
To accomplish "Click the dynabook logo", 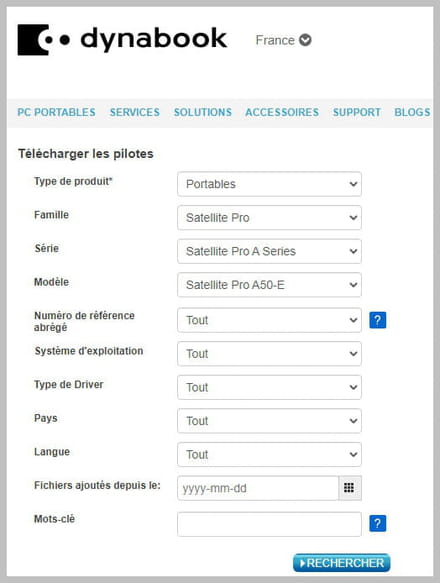I will [x=122, y=40].
